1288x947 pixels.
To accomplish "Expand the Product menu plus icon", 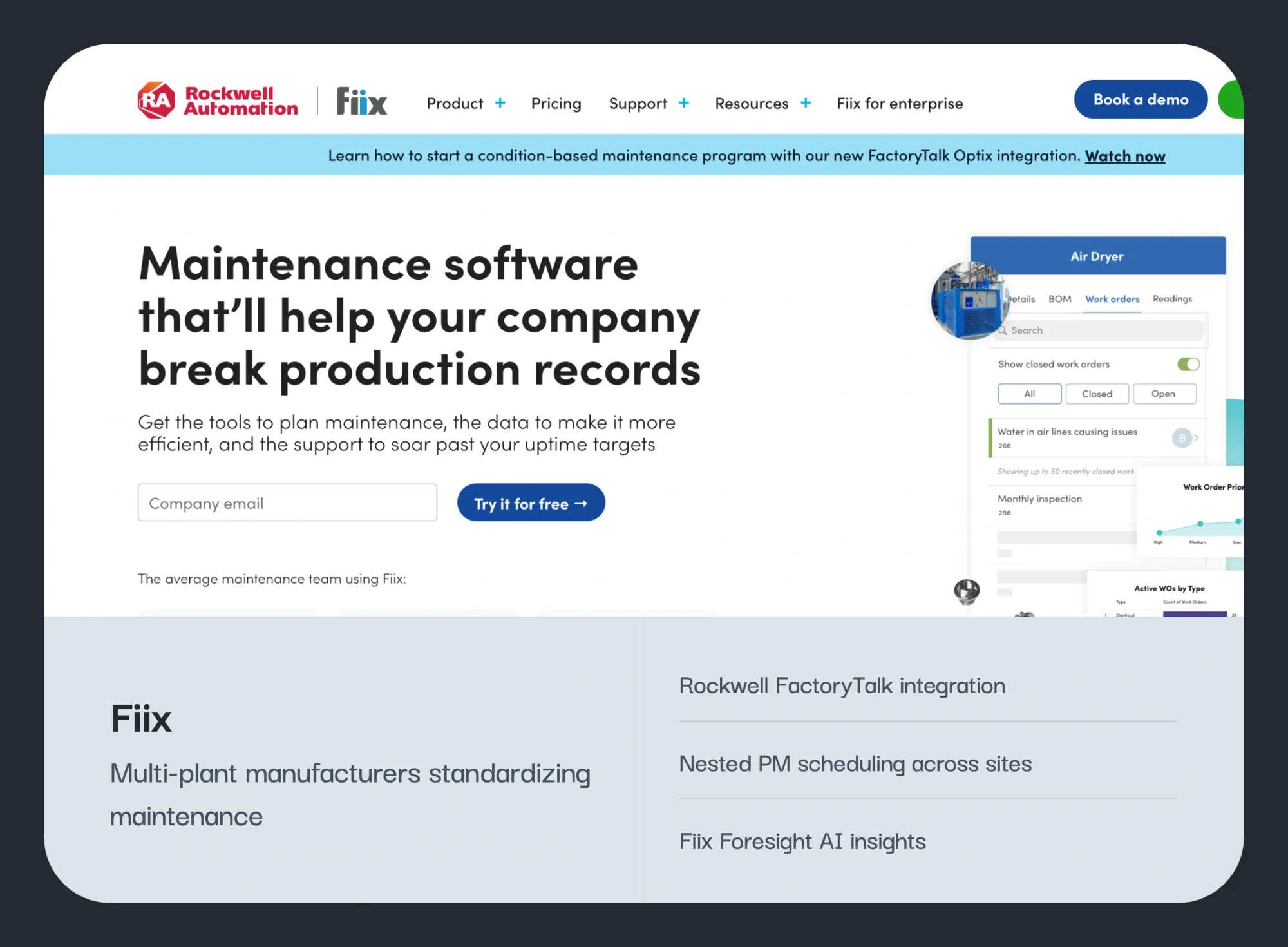I will 500,103.
